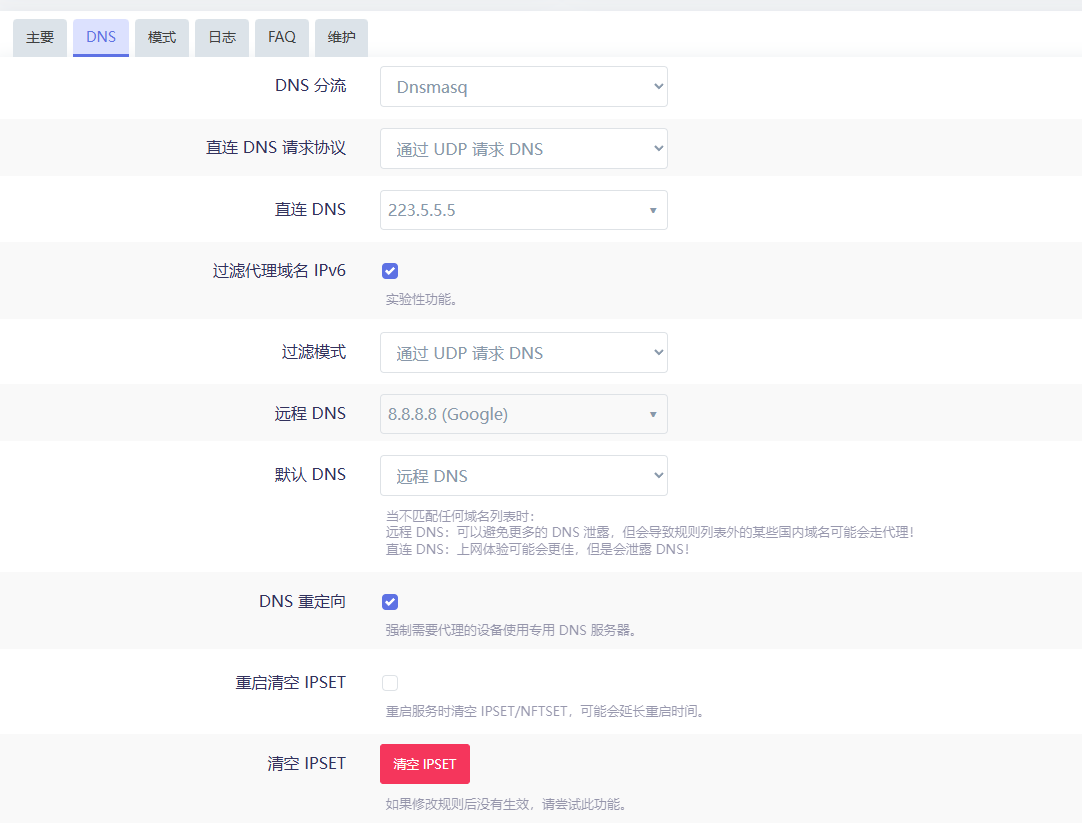Enable the 重启清空 IPSET checkbox

click(x=390, y=683)
